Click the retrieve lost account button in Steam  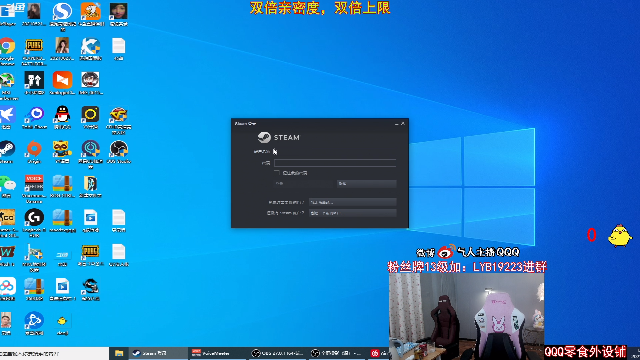[x=352, y=213]
